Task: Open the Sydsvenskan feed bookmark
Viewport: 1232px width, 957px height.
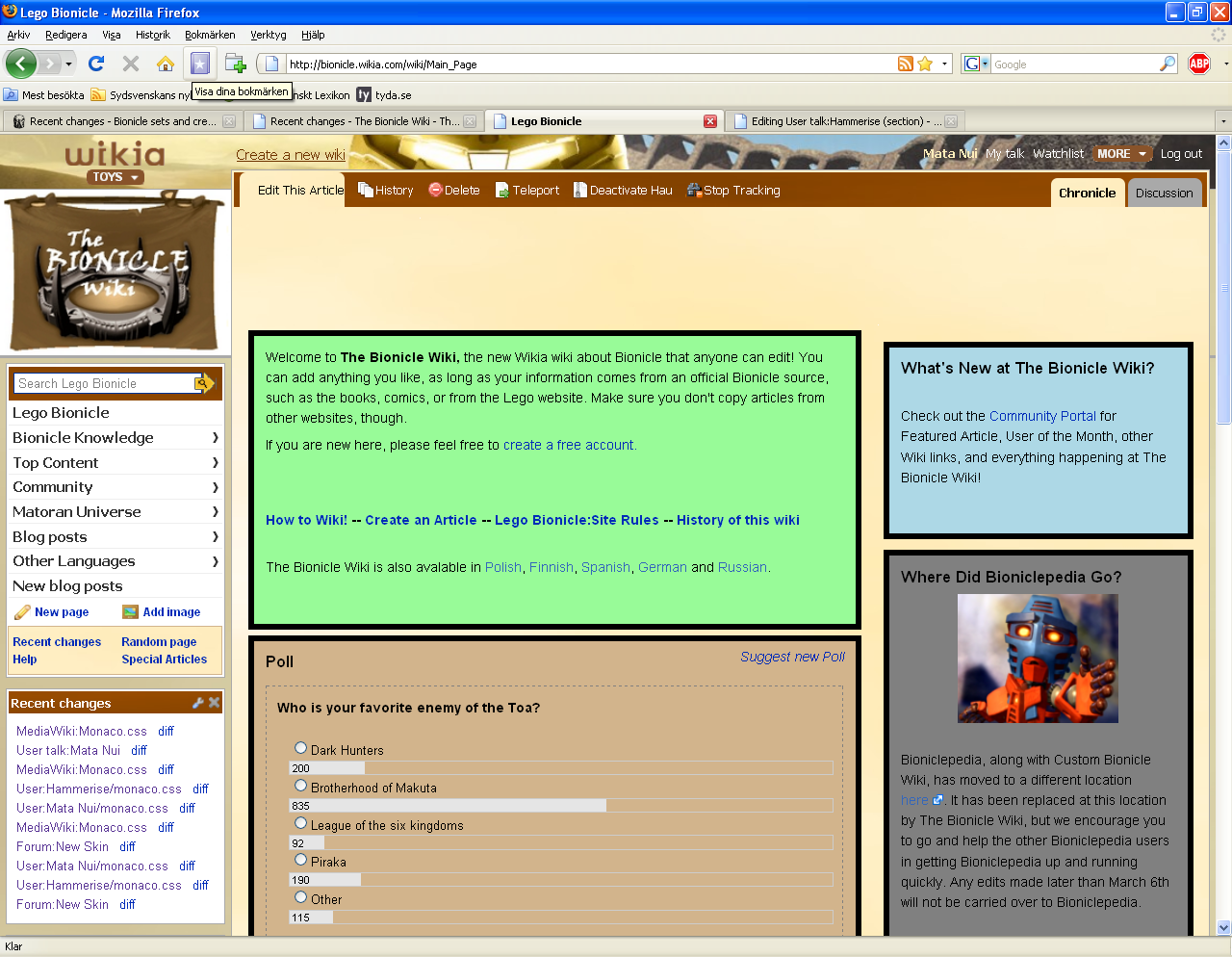Action: click(x=141, y=94)
